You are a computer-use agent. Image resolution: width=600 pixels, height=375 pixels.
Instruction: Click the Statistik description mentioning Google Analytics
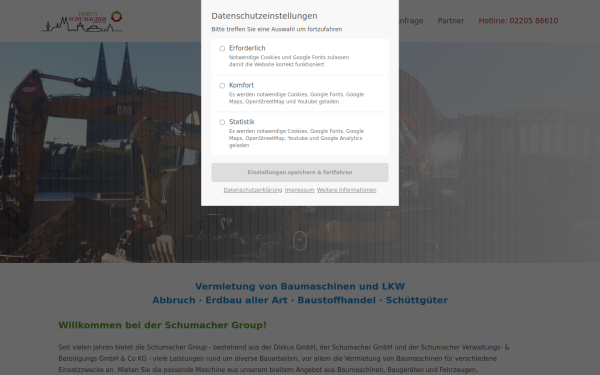[x=297, y=138]
